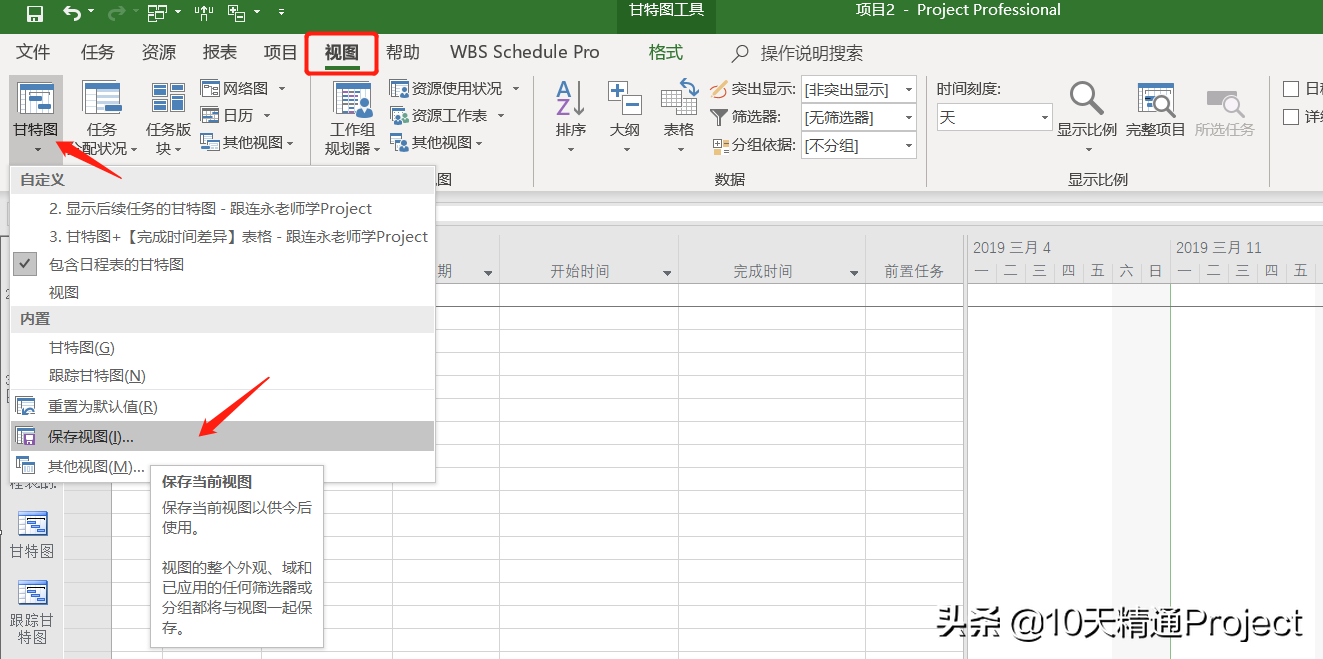
Task: Choose 其他视图(M)... menu entry
Action: pos(222,466)
